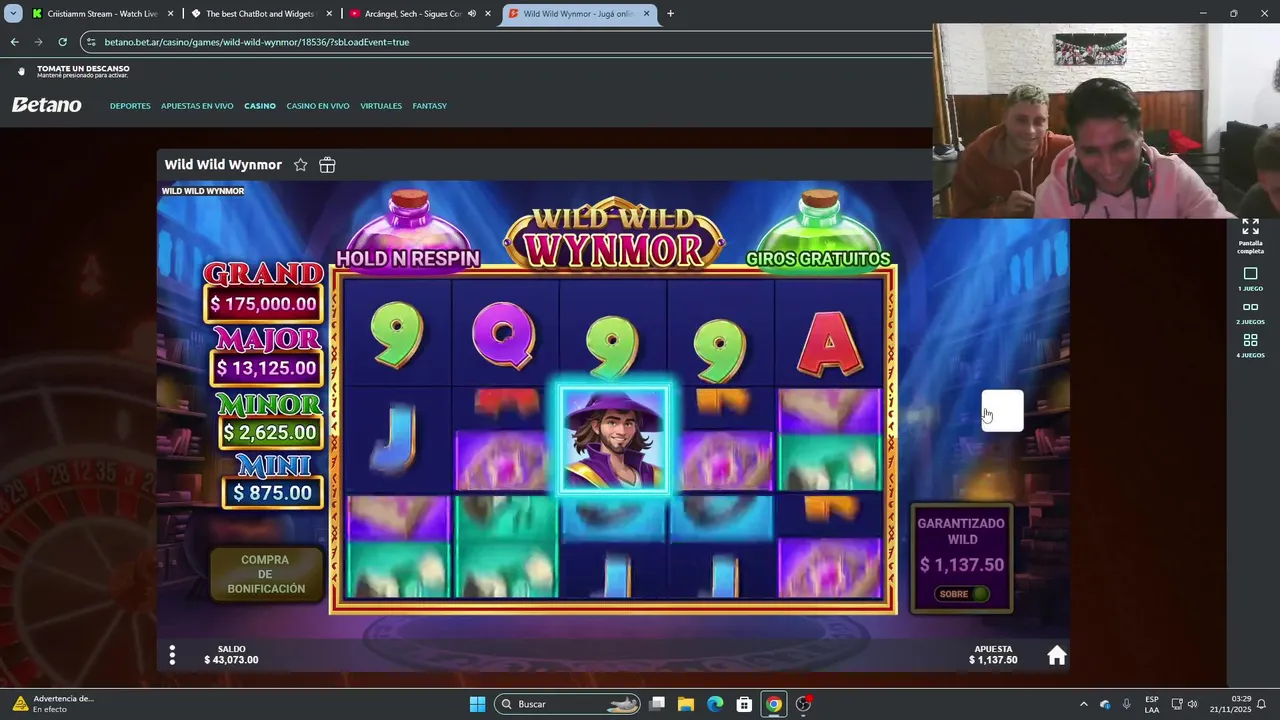Launch Microsoft Edge from taskbar
The height and width of the screenshot is (720, 1280).
(x=715, y=704)
